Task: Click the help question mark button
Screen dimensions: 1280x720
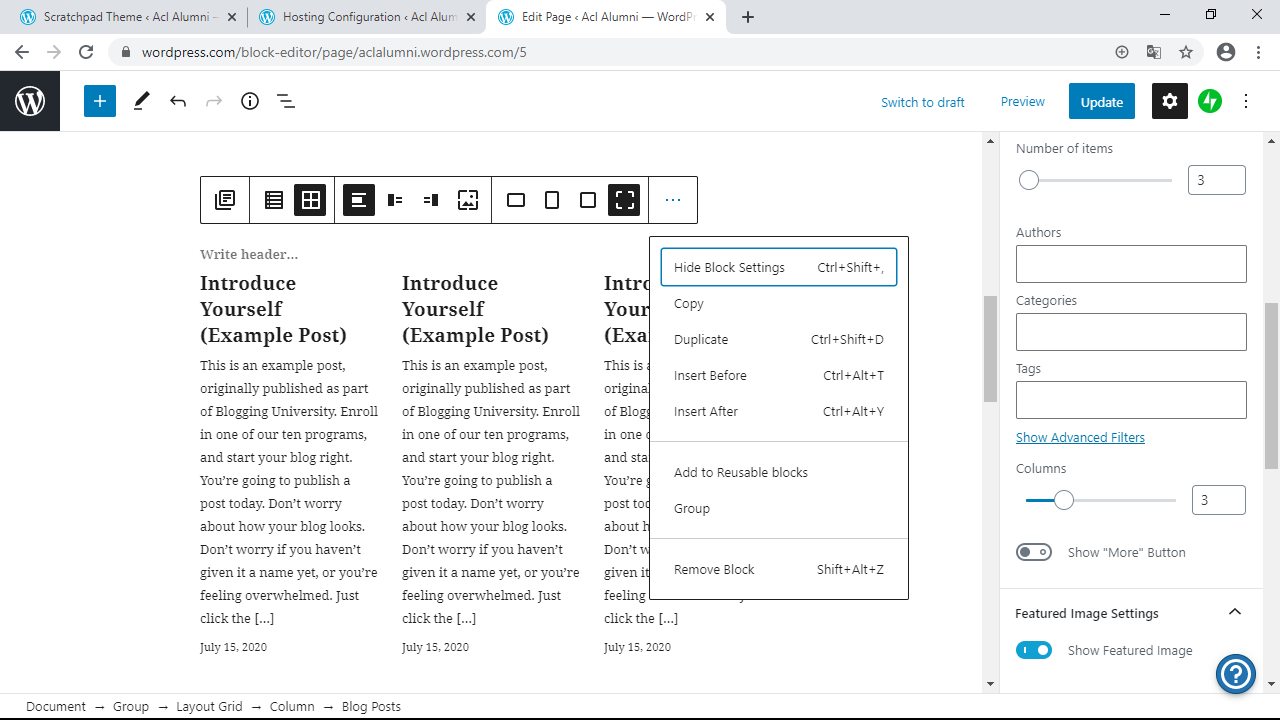Action: [1235, 674]
